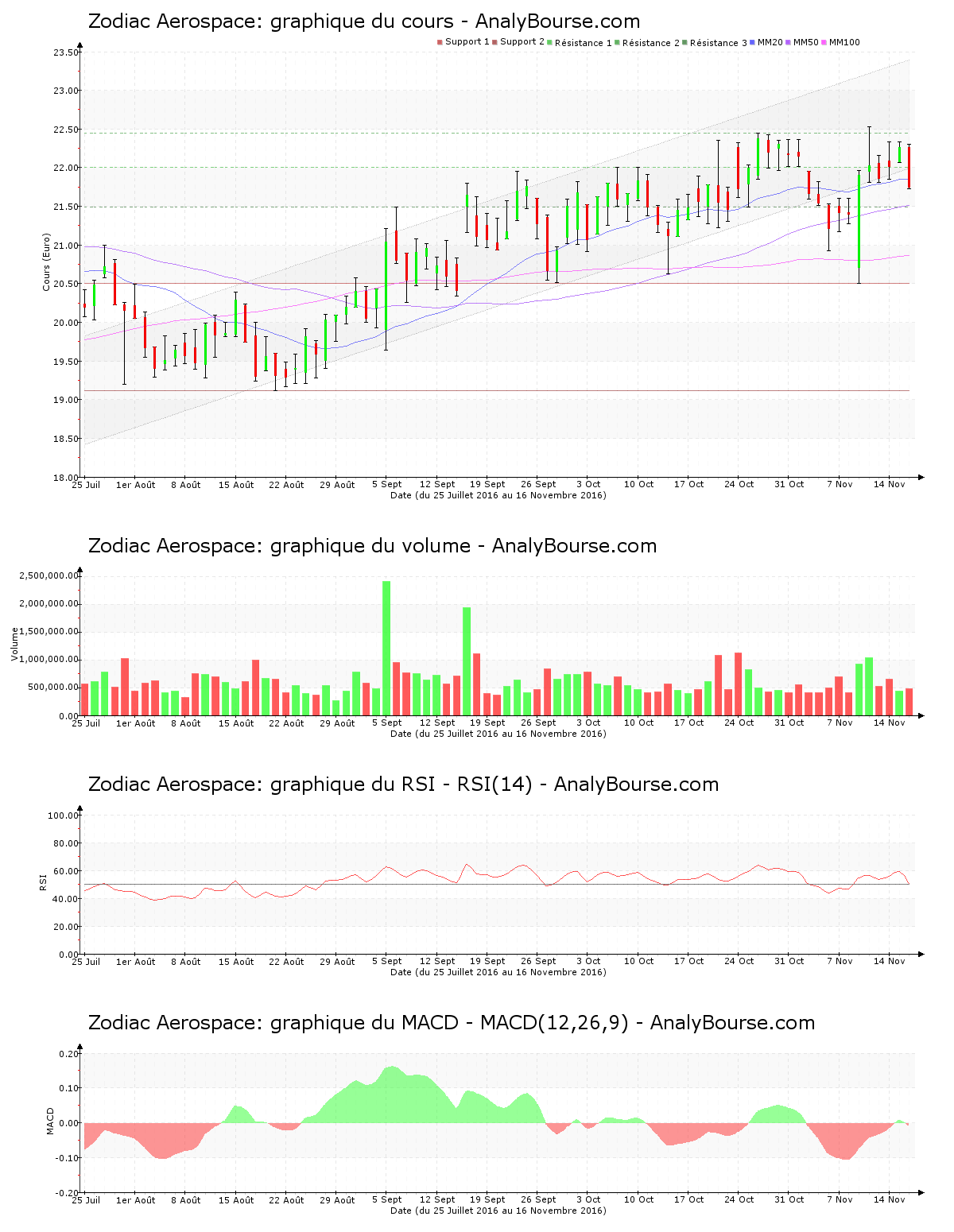Click the 'graphique du RSI - RSI(14)' title
Viewport: 954px width, 1232px height.
(403, 785)
